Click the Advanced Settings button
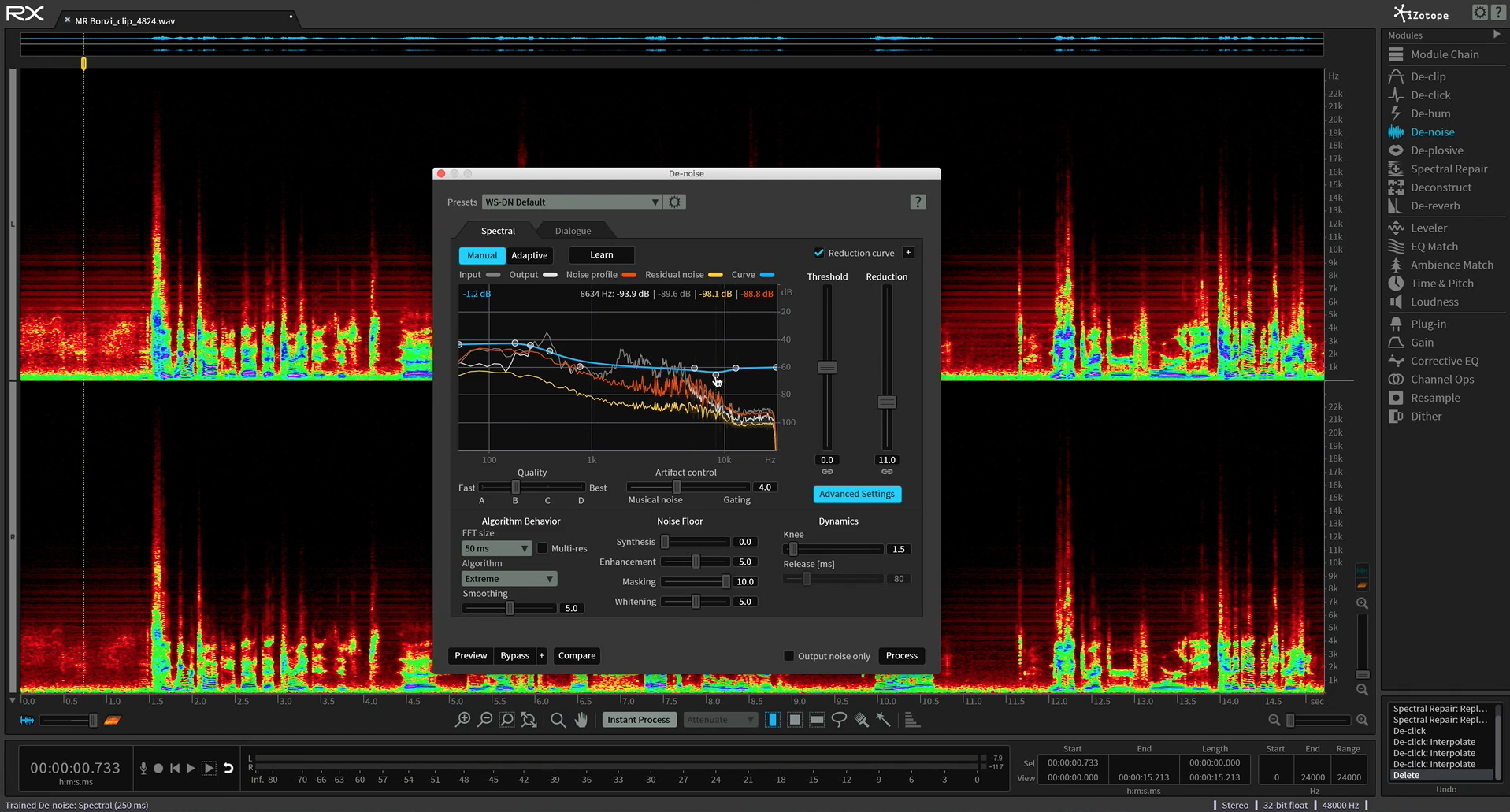 pos(857,494)
